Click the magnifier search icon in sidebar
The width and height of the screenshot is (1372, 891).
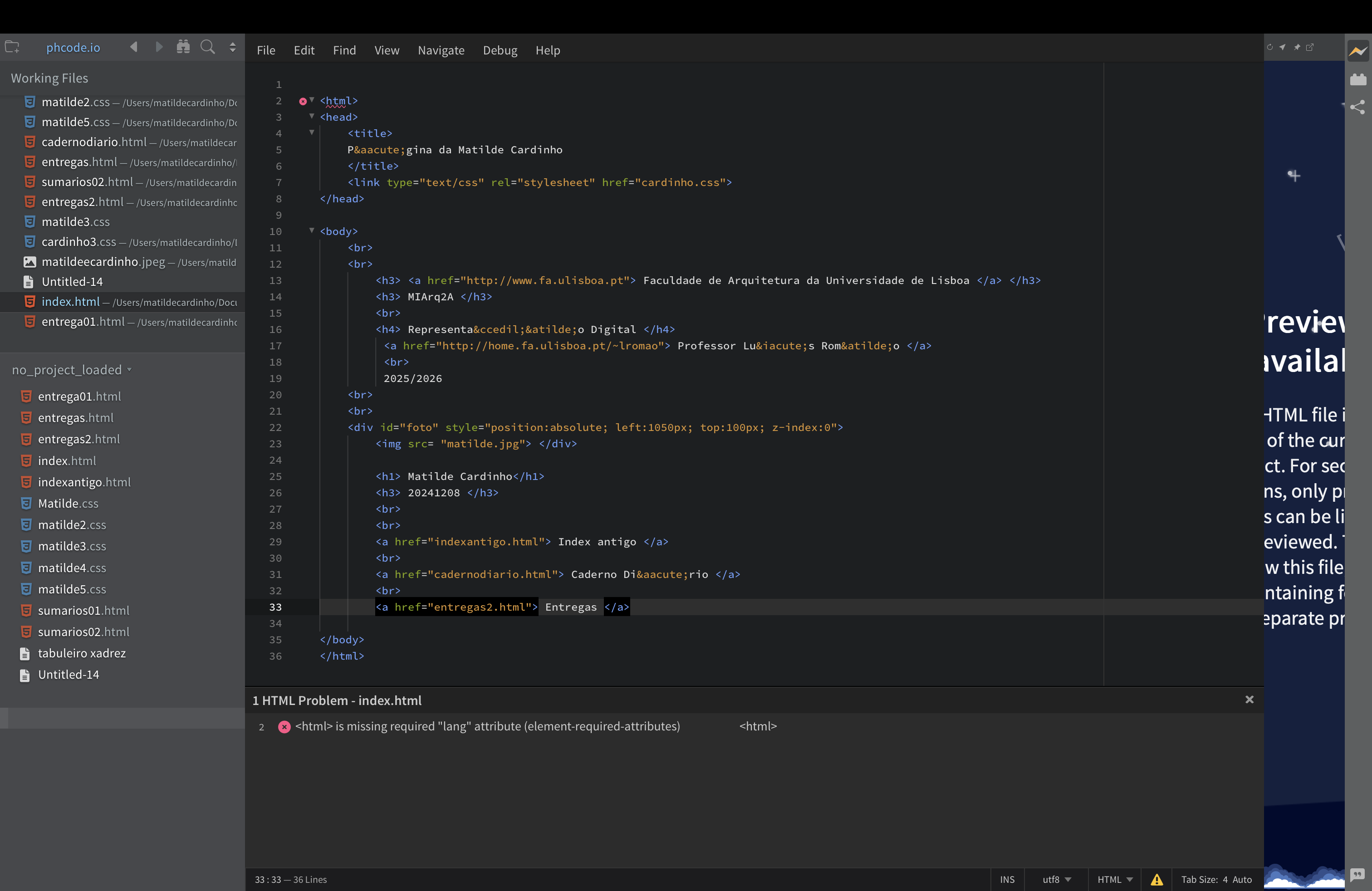pos(207,47)
